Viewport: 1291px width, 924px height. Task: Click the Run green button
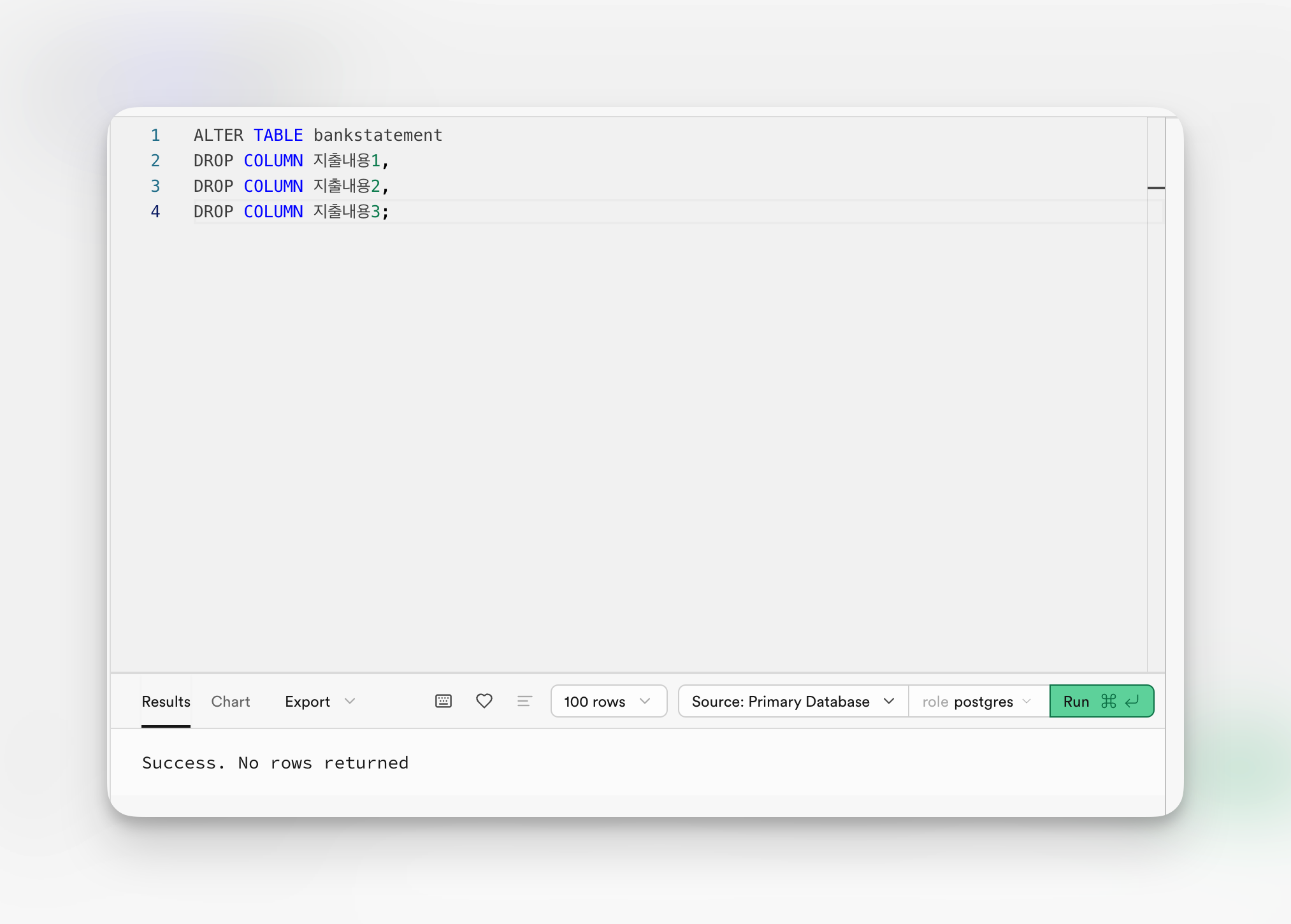tap(1101, 701)
